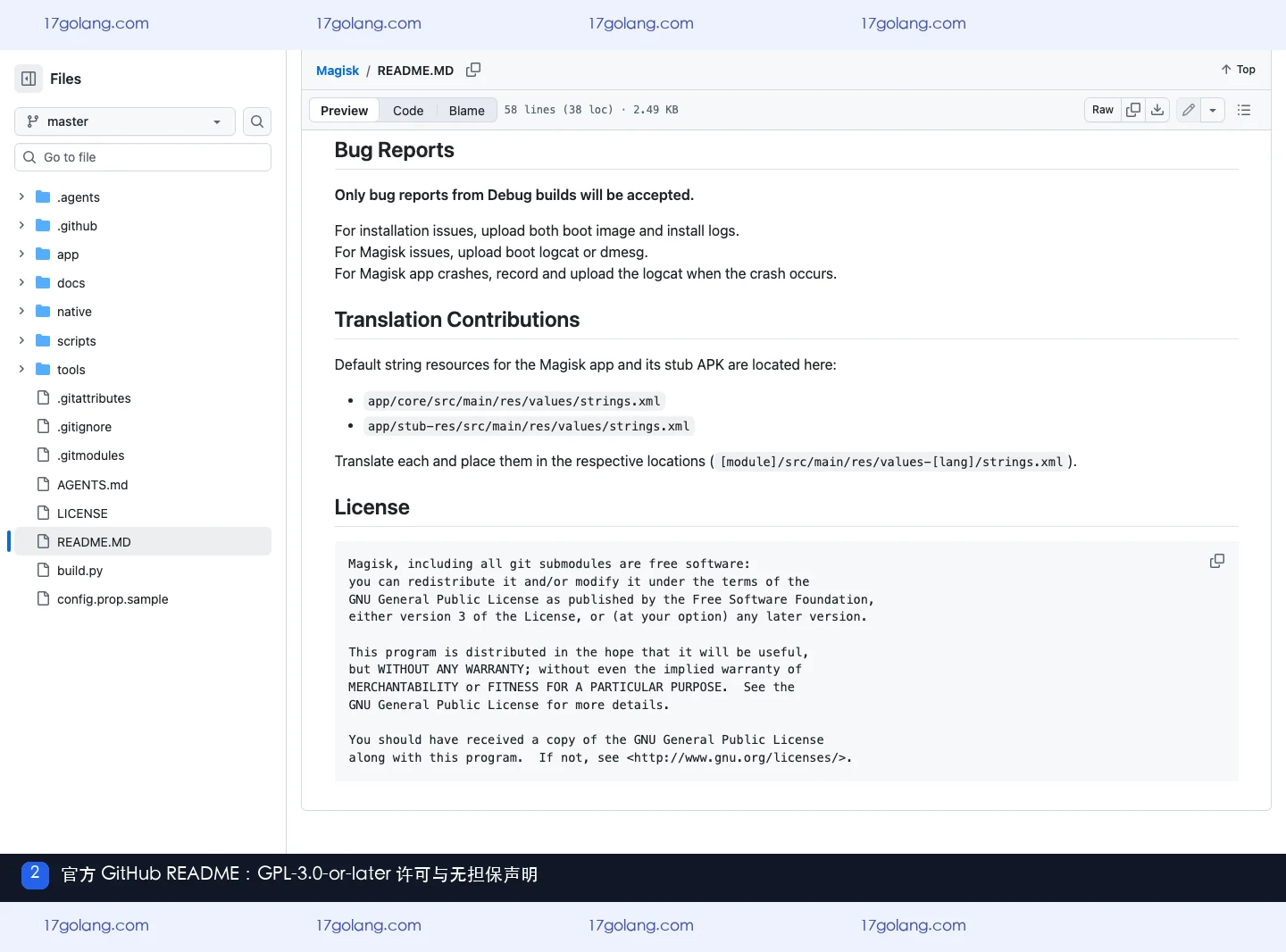Open .gitignore file
The width and height of the screenshot is (1286, 952).
(x=84, y=427)
